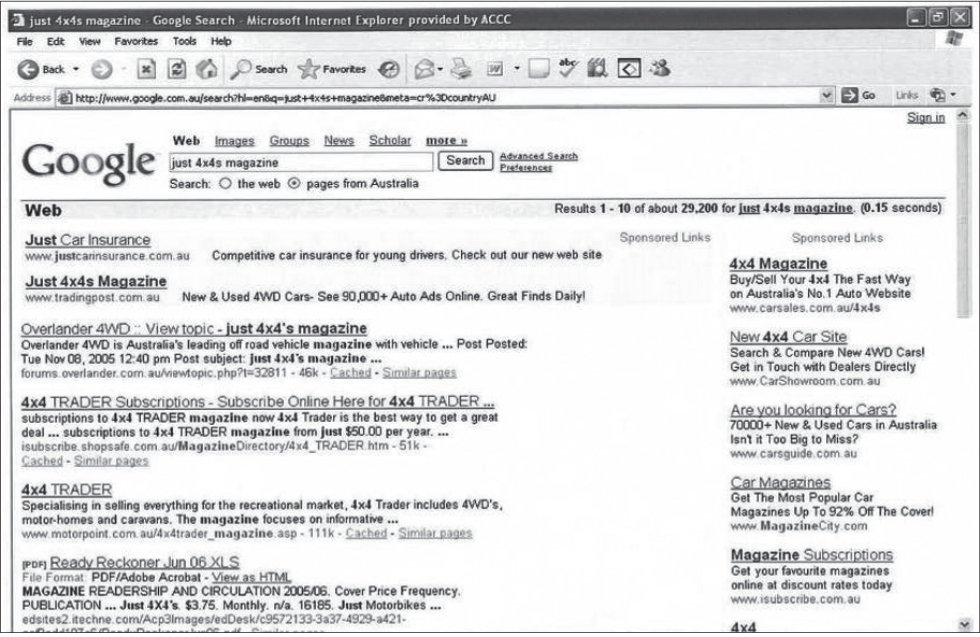This screenshot has height=637, width=980.
Task: Print the current page
Action: coord(462,69)
